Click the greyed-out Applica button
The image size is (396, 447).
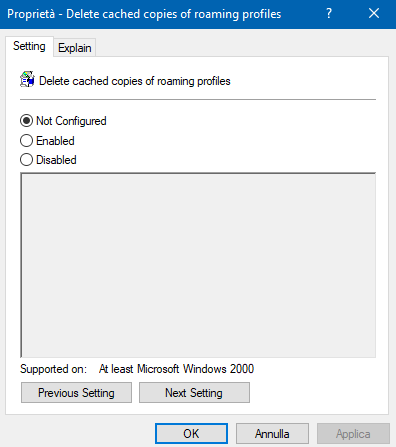coord(353,434)
